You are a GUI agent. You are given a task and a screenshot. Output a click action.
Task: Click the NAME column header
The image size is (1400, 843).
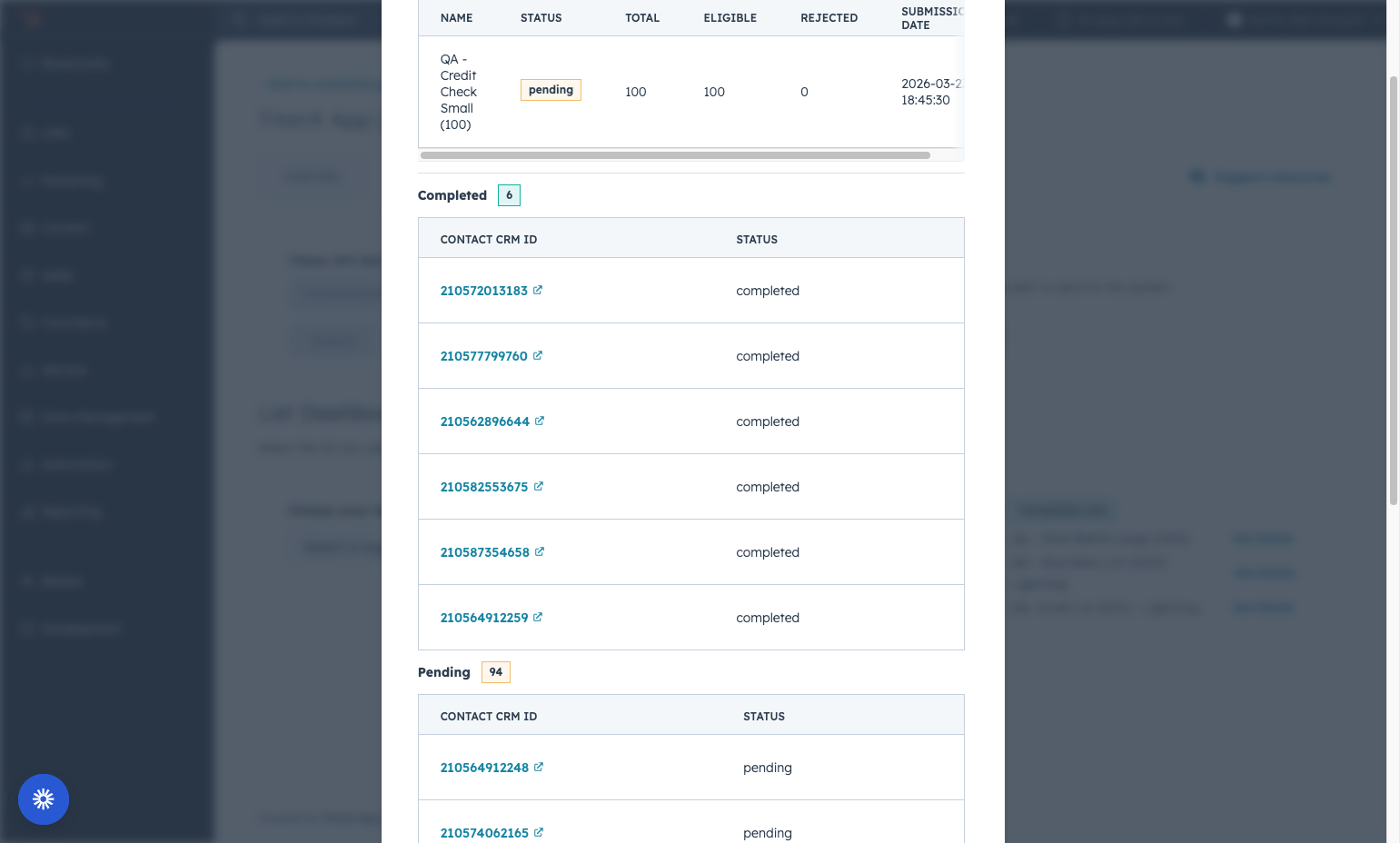(x=457, y=18)
